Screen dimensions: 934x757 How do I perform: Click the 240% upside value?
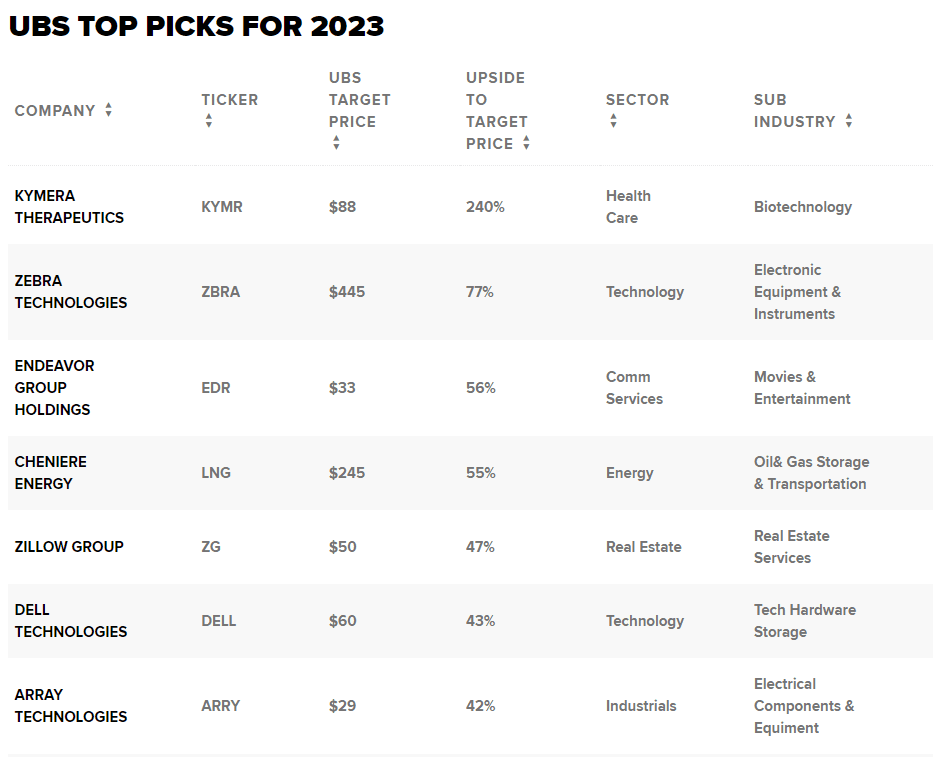click(485, 207)
